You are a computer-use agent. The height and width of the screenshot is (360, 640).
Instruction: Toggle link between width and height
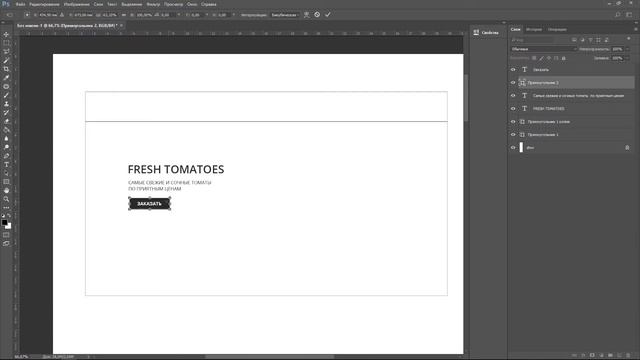(x=124, y=15)
